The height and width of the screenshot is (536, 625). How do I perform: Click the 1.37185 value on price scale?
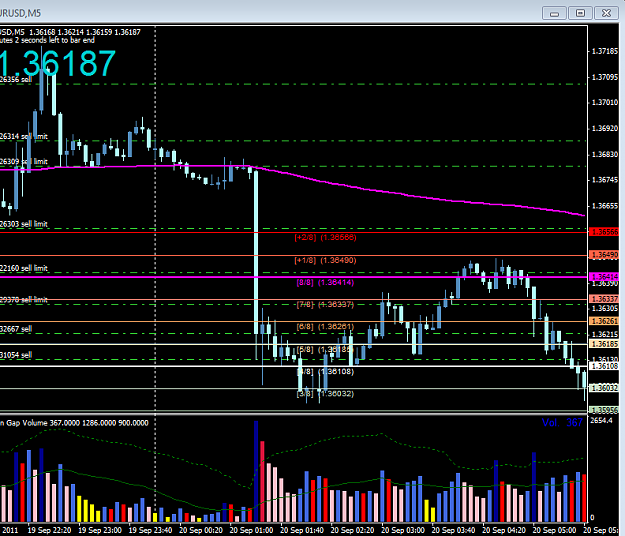click(x=605, y=51)
